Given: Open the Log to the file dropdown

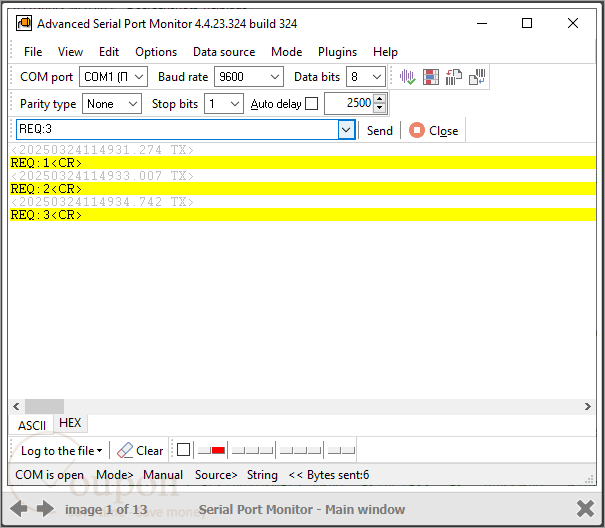Looking at the screenshot, I should [x=61, y=450].
